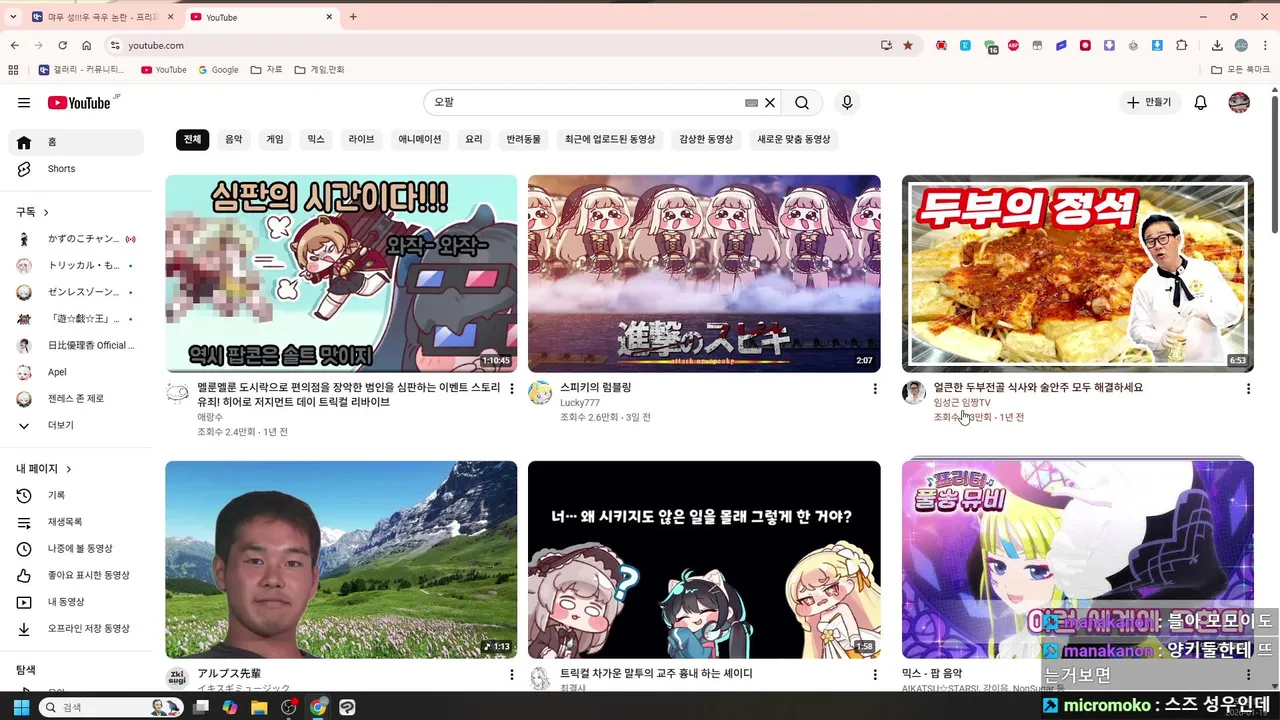Bookmark star in the address bar
Image resolution: width=1280 pixels, height=720 pixels.
pyautogui.click(x=908, y=45)
